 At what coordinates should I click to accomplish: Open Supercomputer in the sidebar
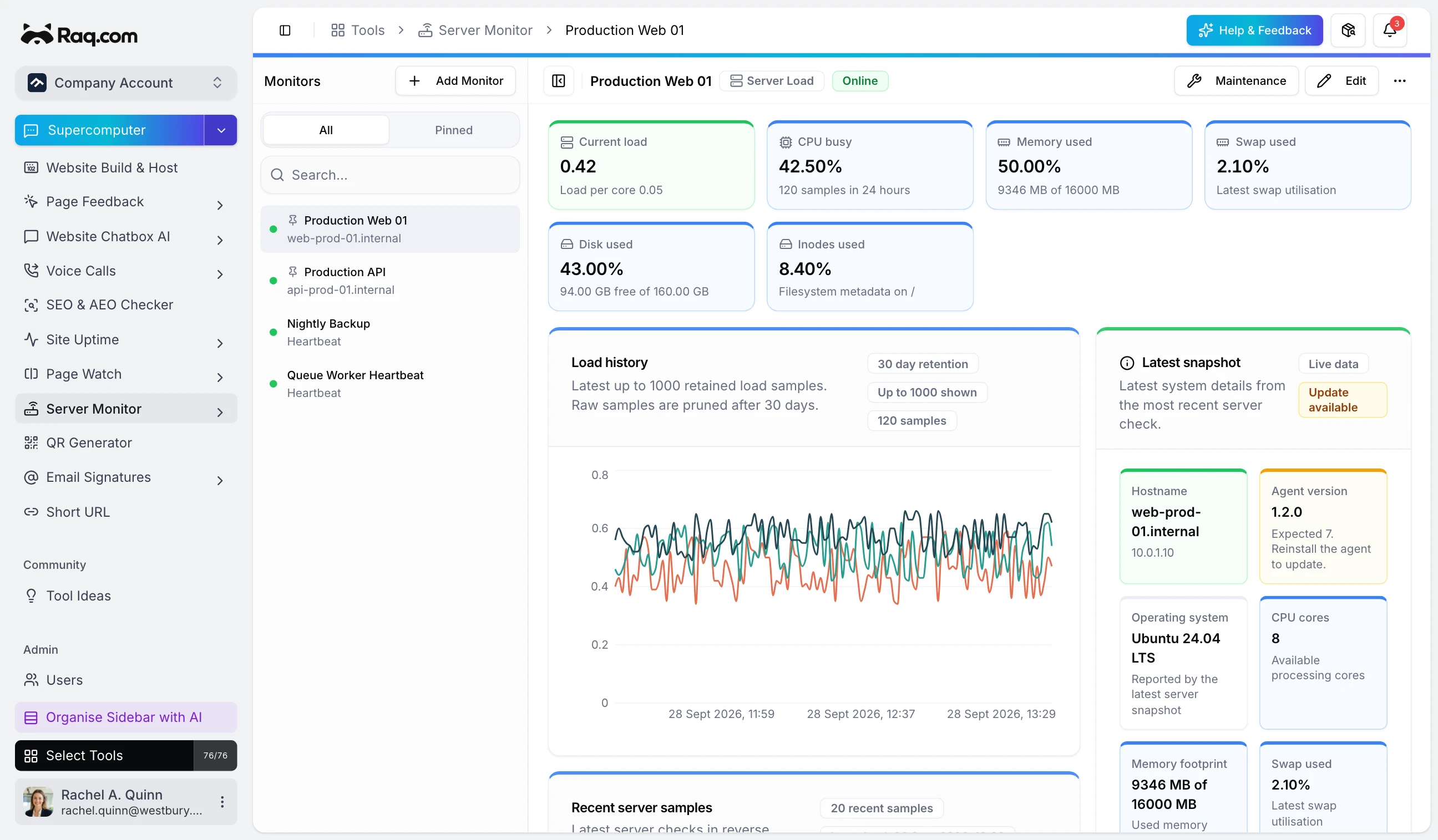pos(109,131)
